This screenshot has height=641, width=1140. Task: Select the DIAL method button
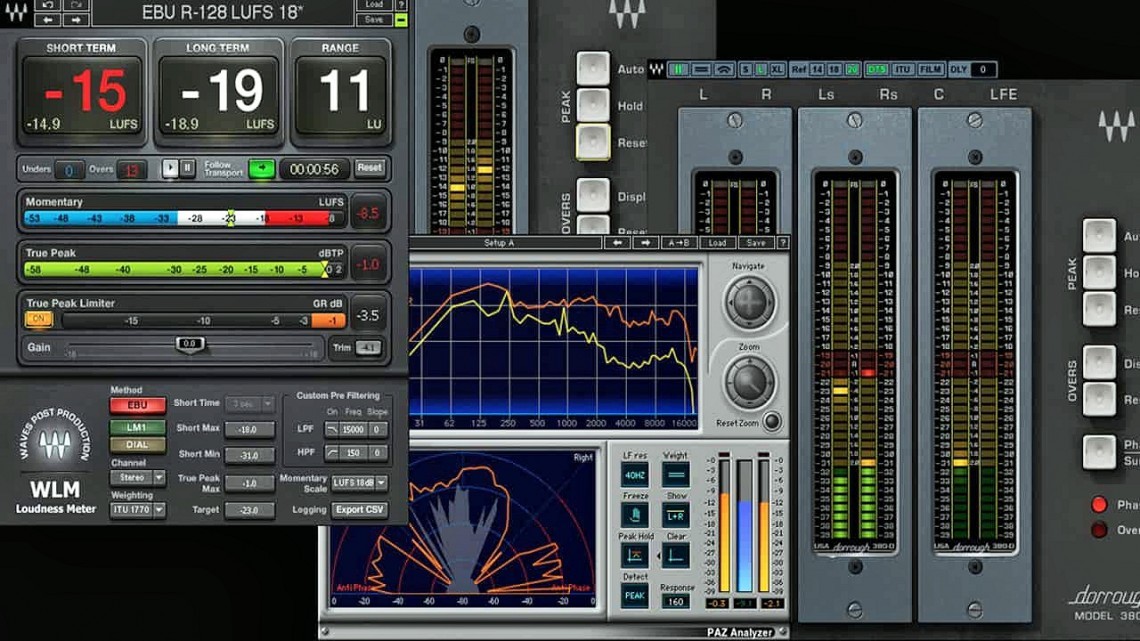pos(137,445)
